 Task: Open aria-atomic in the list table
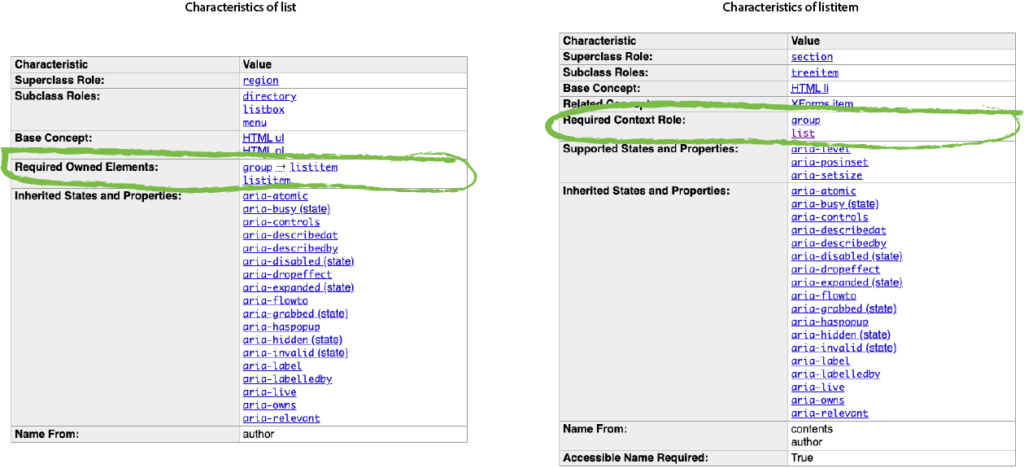276,196
